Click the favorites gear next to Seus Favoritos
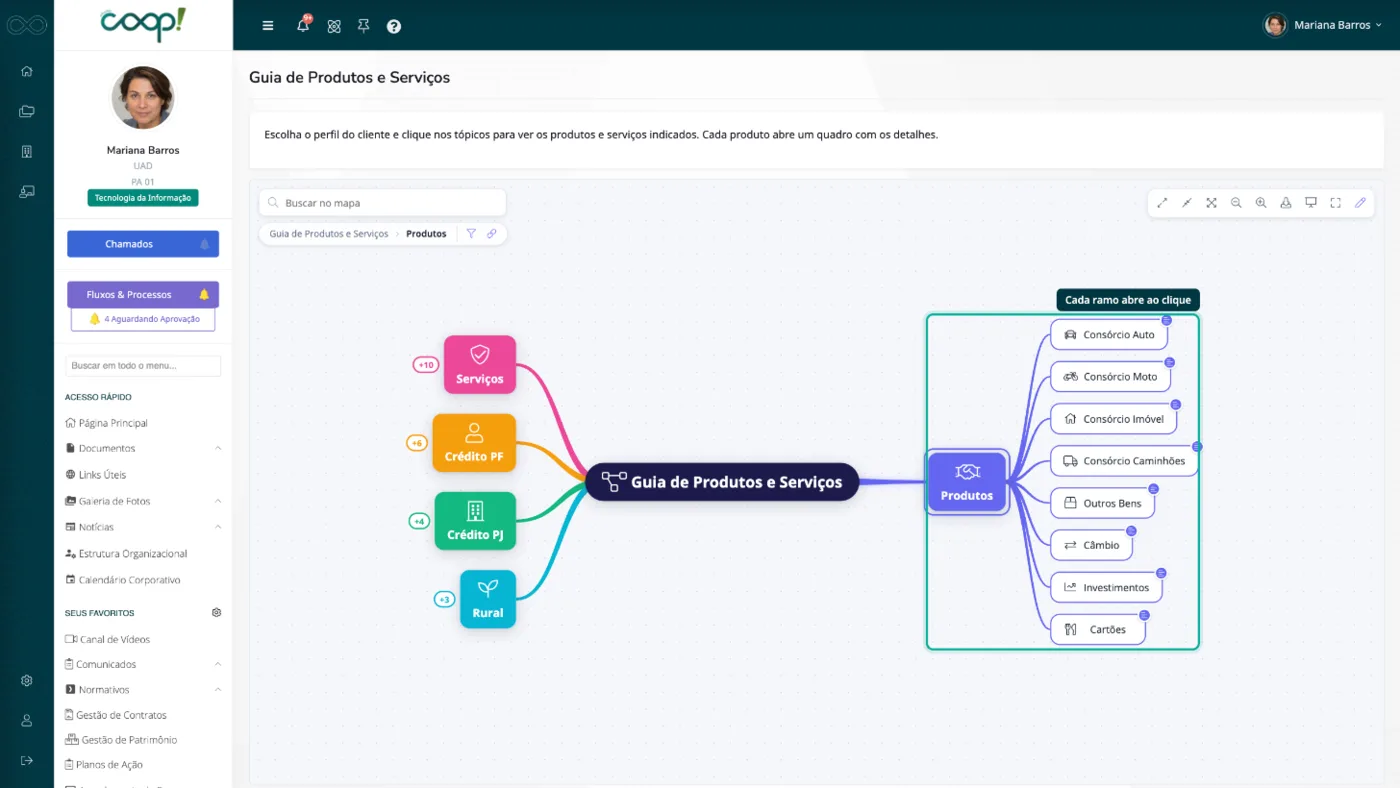Image resolution: width=1400 pixels, height=788 pixels. (x=216, y=613)
